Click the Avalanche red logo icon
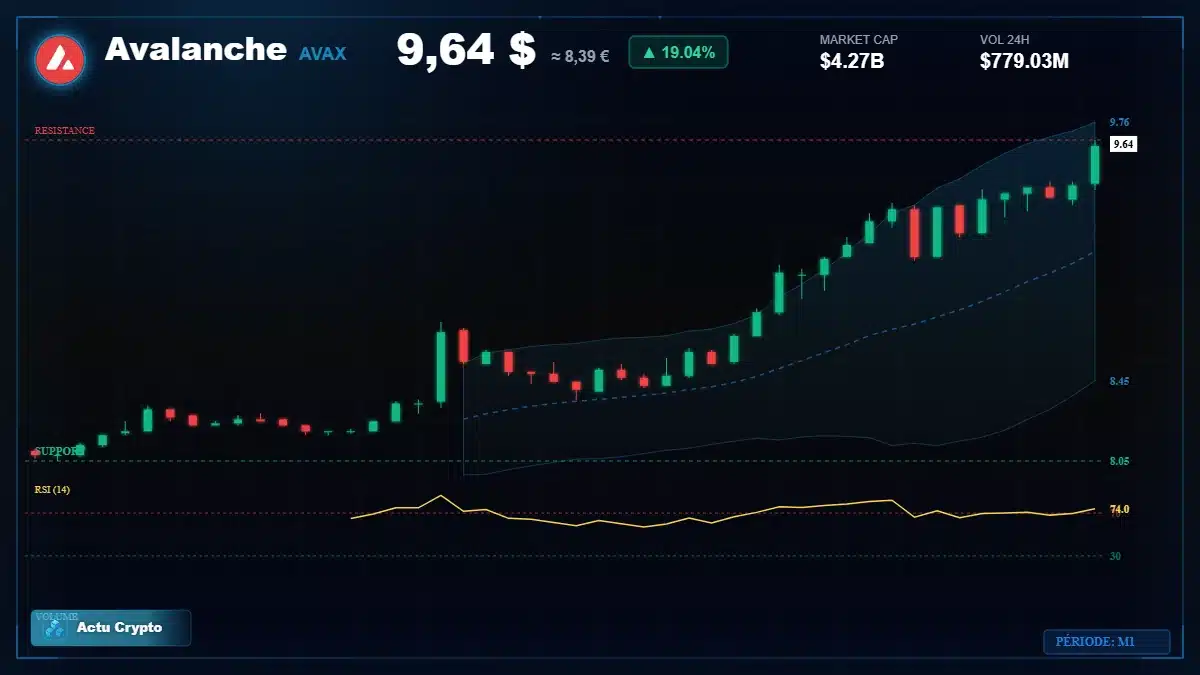 pos(60,60)
